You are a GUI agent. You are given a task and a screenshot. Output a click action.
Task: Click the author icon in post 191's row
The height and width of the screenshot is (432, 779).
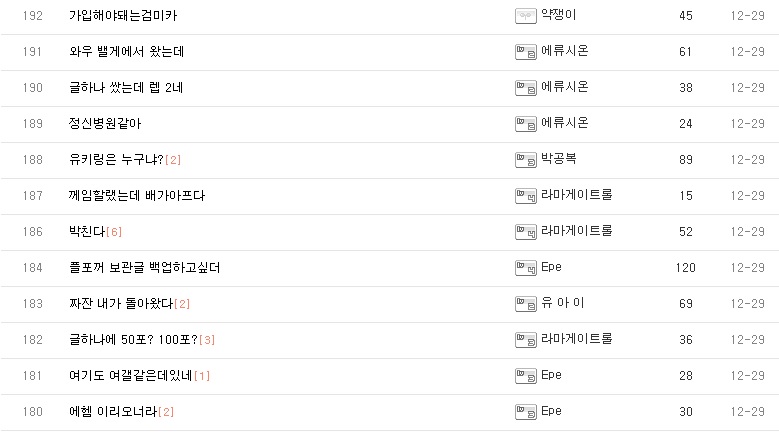(525, 52)
